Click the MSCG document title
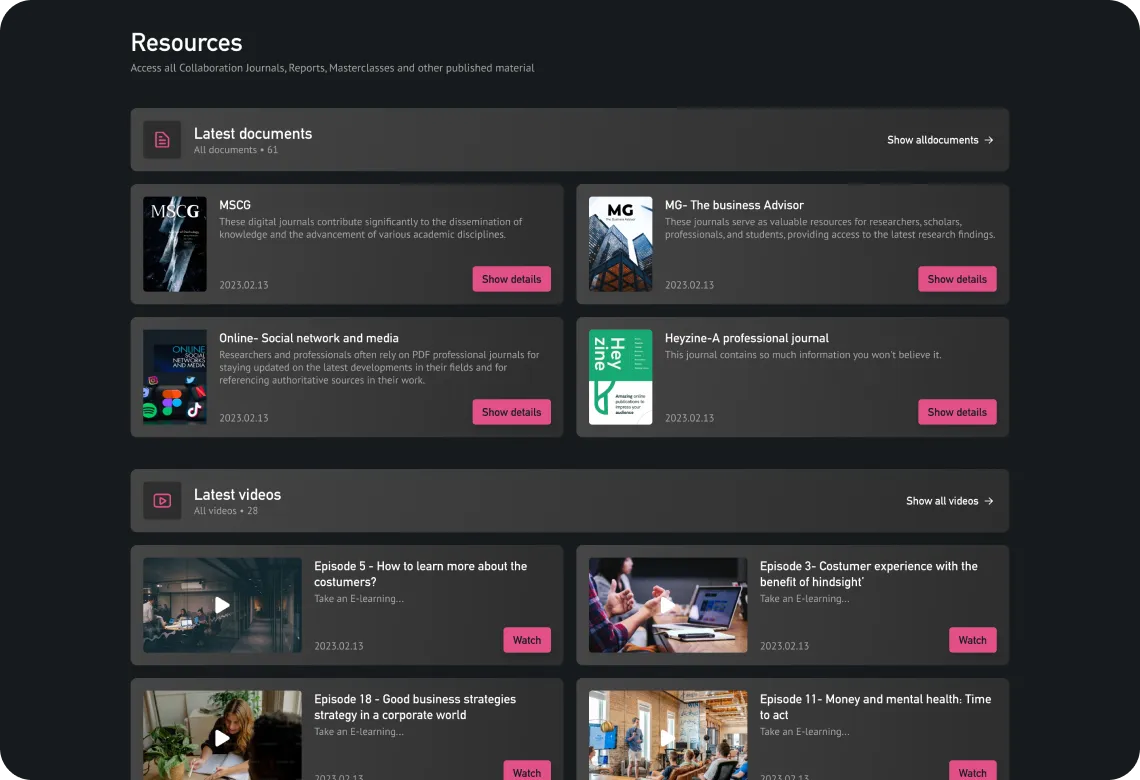The width and height of the screenshot is (1140, 780). 235,205
